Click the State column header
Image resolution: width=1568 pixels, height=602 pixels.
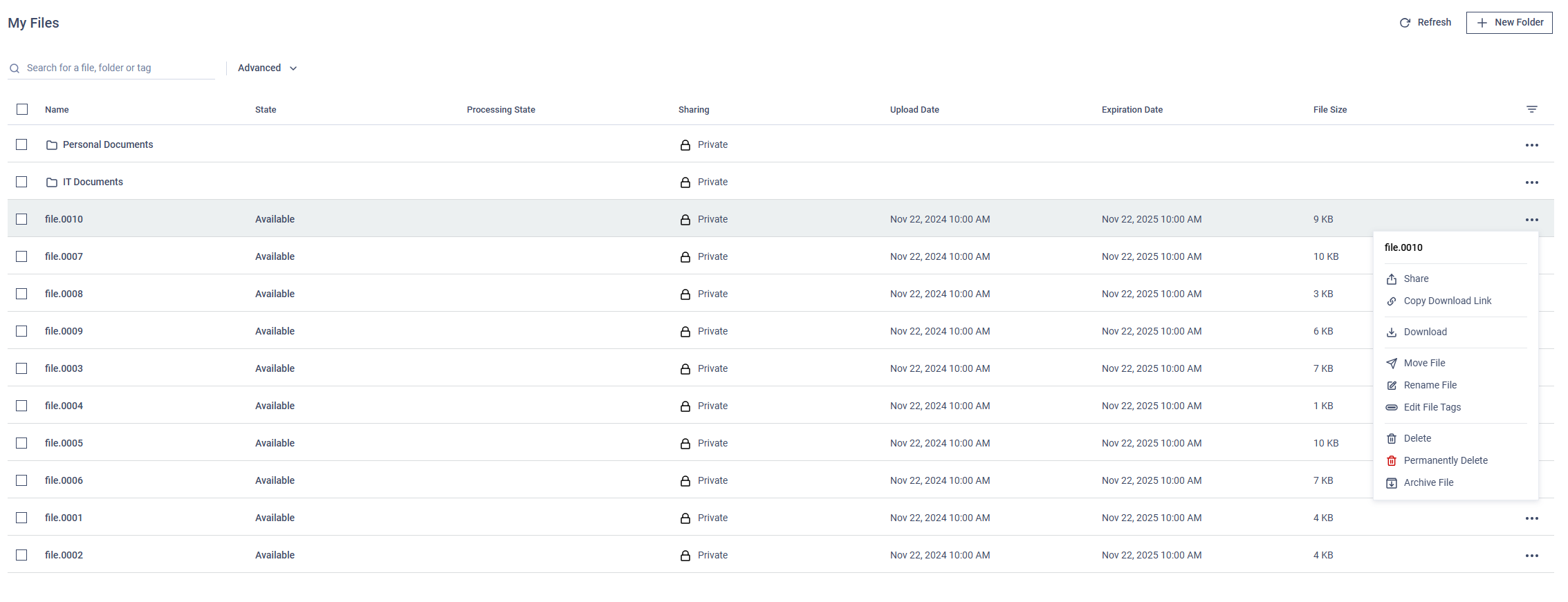[x=266, y=109]
